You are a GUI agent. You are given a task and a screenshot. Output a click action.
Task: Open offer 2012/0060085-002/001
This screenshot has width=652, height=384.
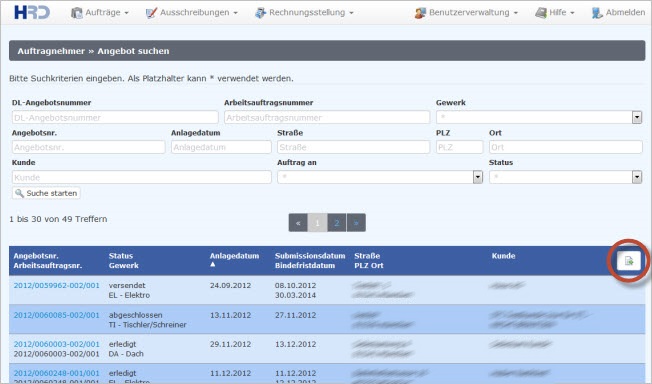57,315
